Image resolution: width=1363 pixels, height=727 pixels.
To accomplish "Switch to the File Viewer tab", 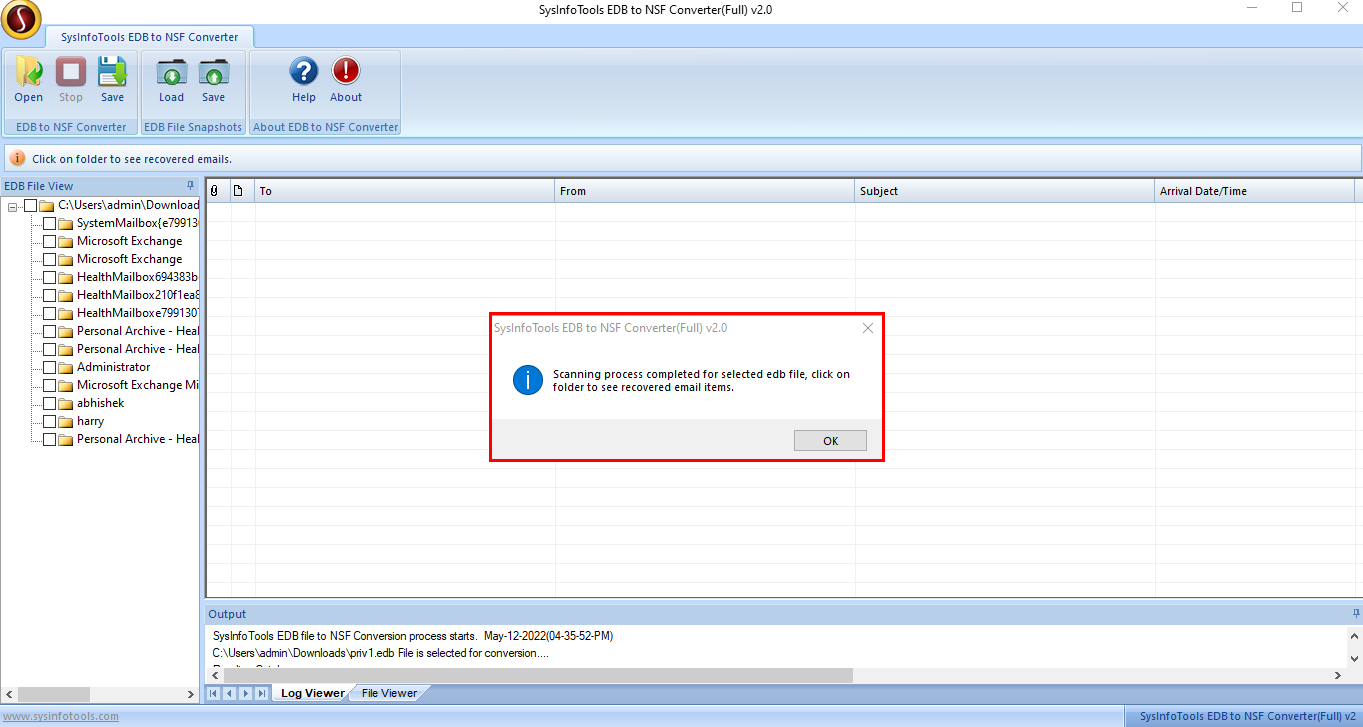I will coord(389,693).
